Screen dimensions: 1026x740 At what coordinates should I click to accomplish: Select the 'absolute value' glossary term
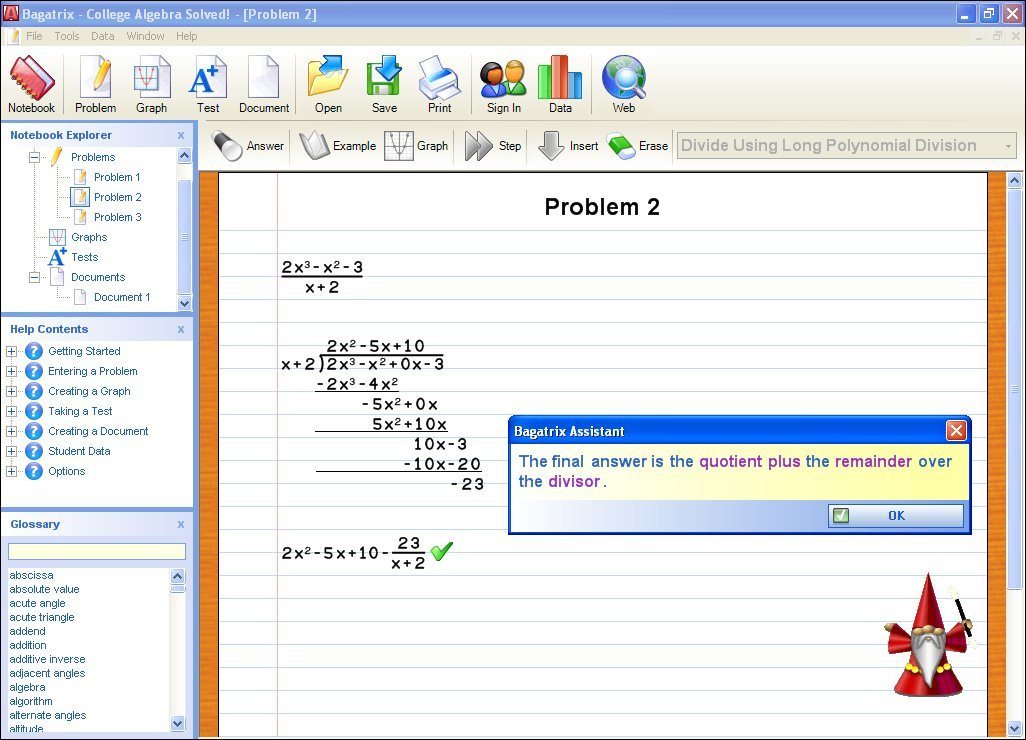(x=44, y=589)
